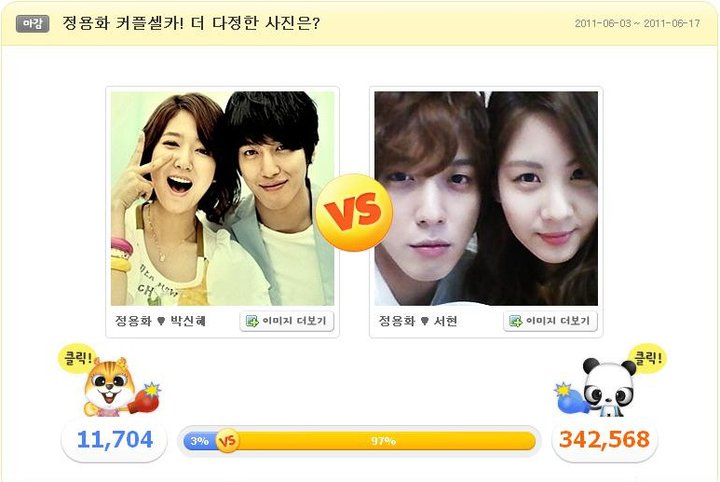
Task: Select the left couple photo thumbnail
Action: pos(223,198)
